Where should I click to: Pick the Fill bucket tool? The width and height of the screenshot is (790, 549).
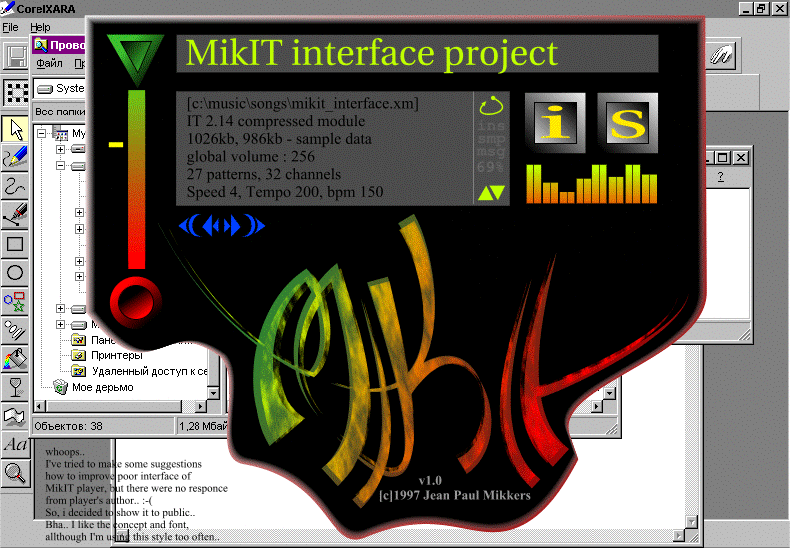(x=15, y=358)
